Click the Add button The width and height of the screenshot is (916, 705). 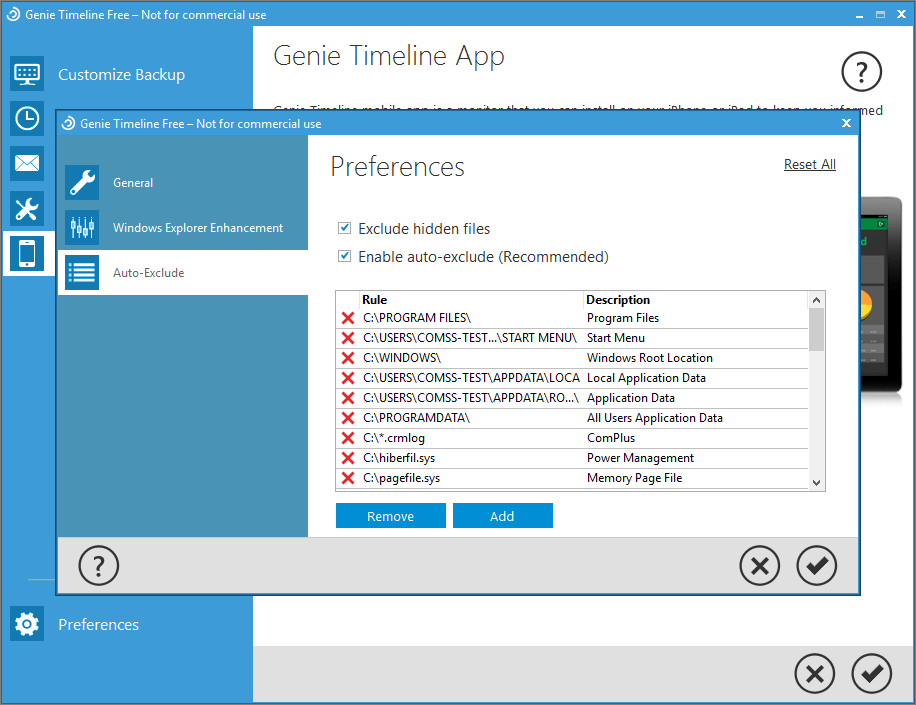point(502,516)
